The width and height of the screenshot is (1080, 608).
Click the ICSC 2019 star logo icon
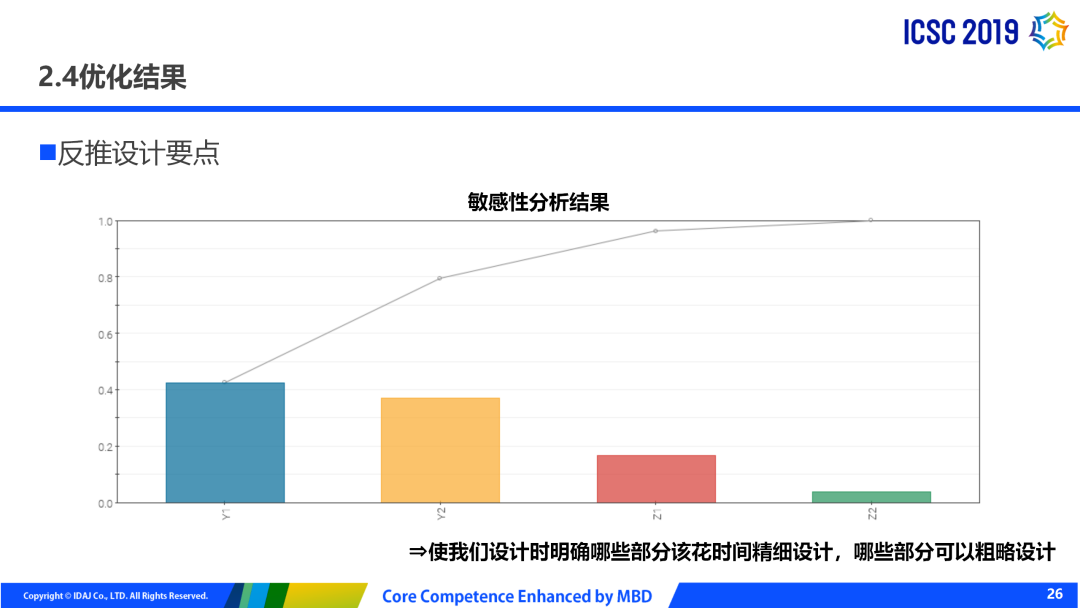pos(1049,31)
